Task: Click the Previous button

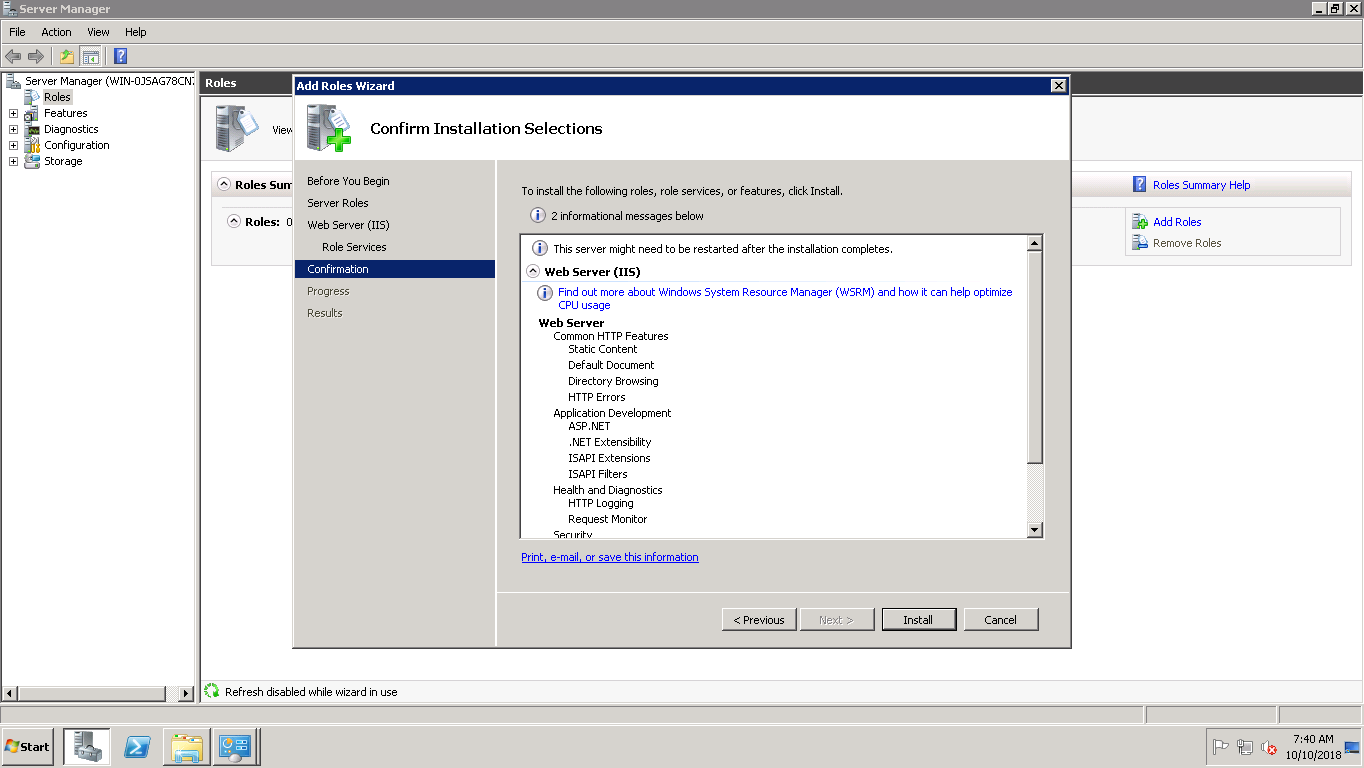Action: point(759,620)
